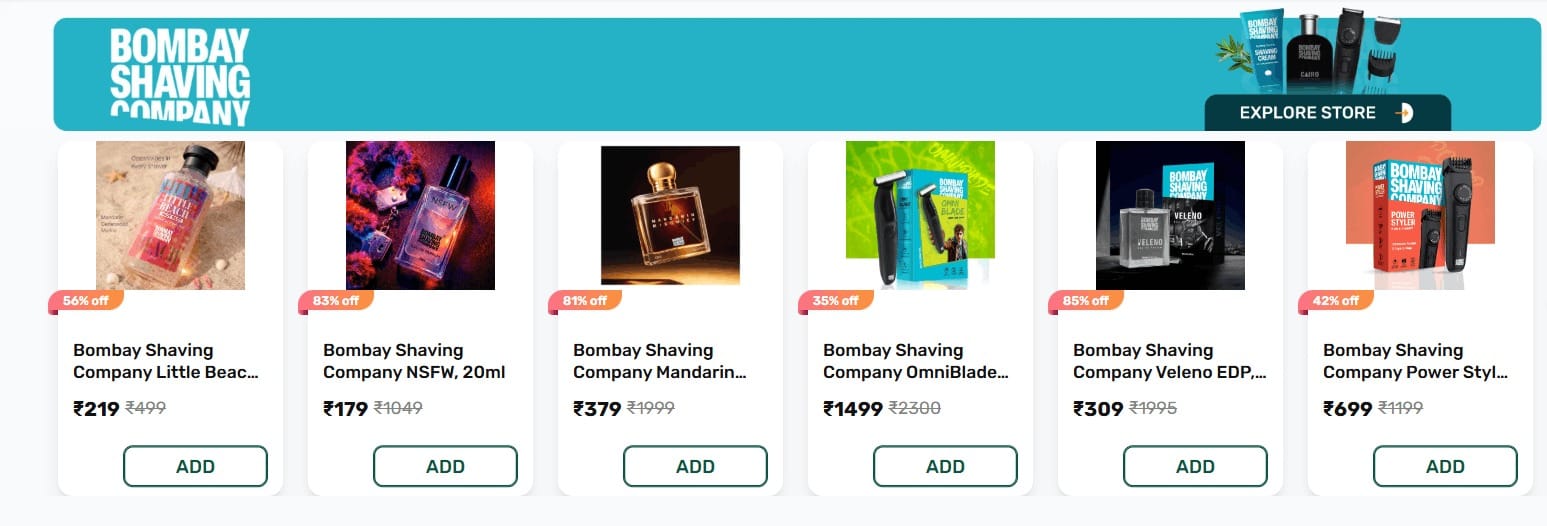Open the NSFW 20ml perfume product image
Image resolution: width=1547 pixels, height=526 pixels.
(x=420, y=215)
